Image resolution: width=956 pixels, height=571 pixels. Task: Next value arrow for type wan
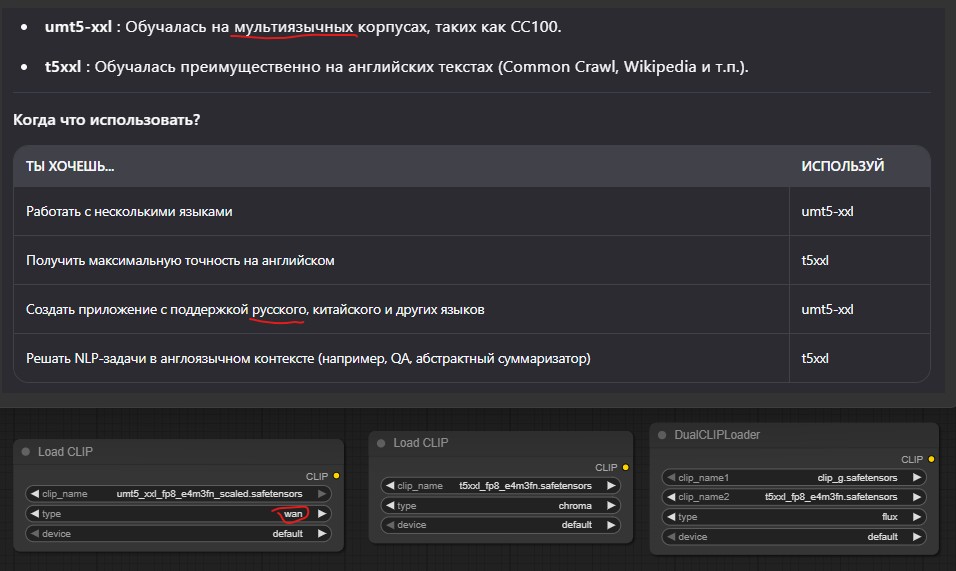(322, 514)
